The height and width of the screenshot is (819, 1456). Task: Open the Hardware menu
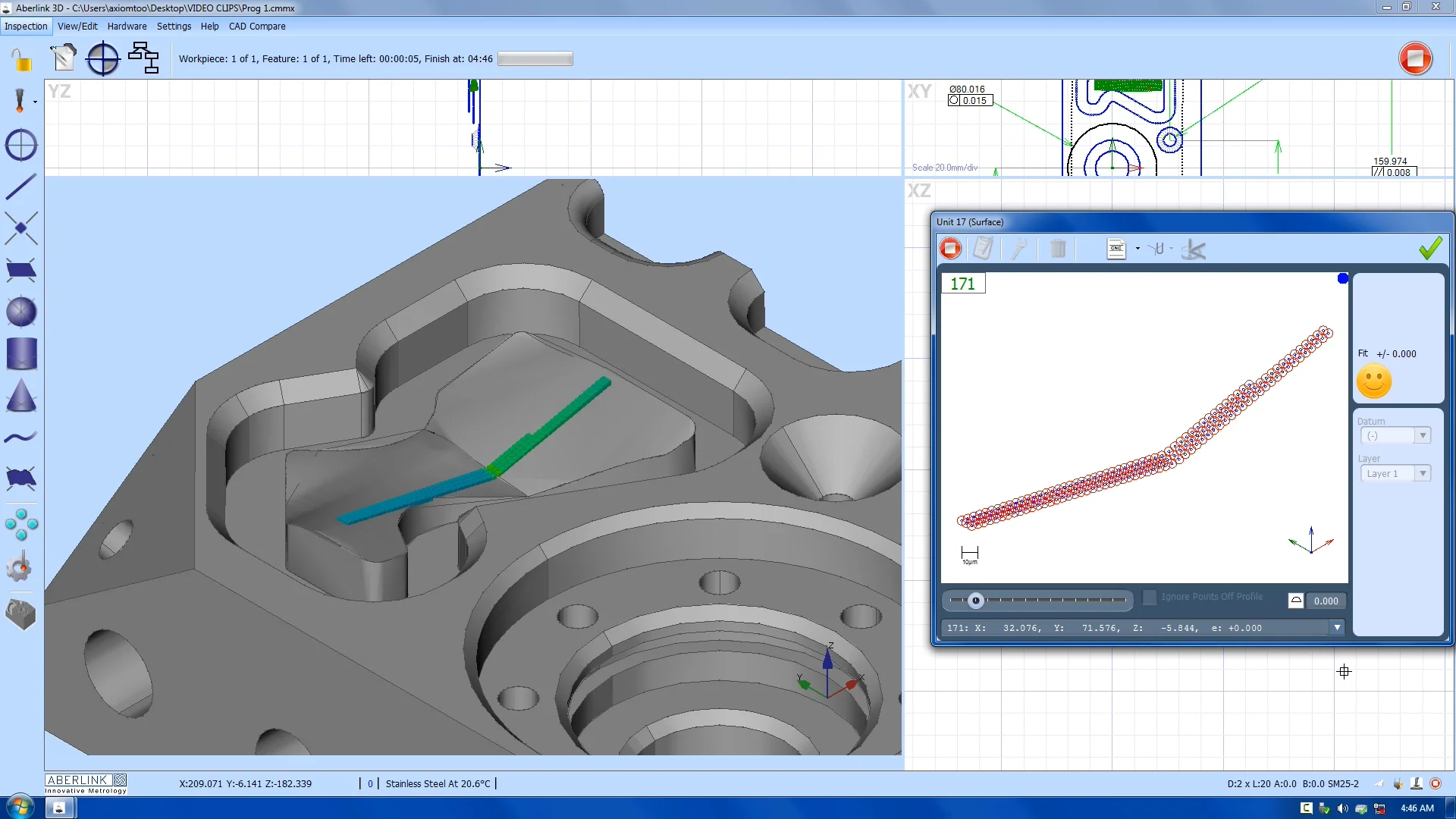click(x=127, y=26)
